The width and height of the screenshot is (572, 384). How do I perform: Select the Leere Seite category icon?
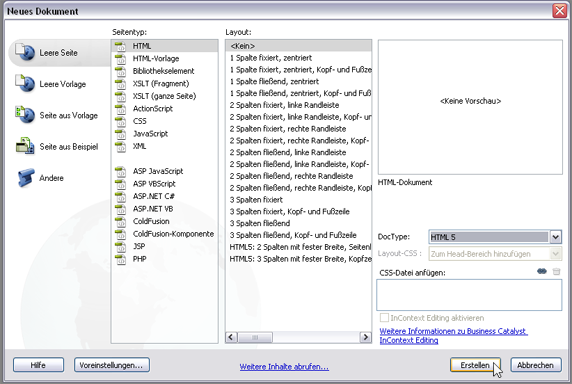(25, 52)
